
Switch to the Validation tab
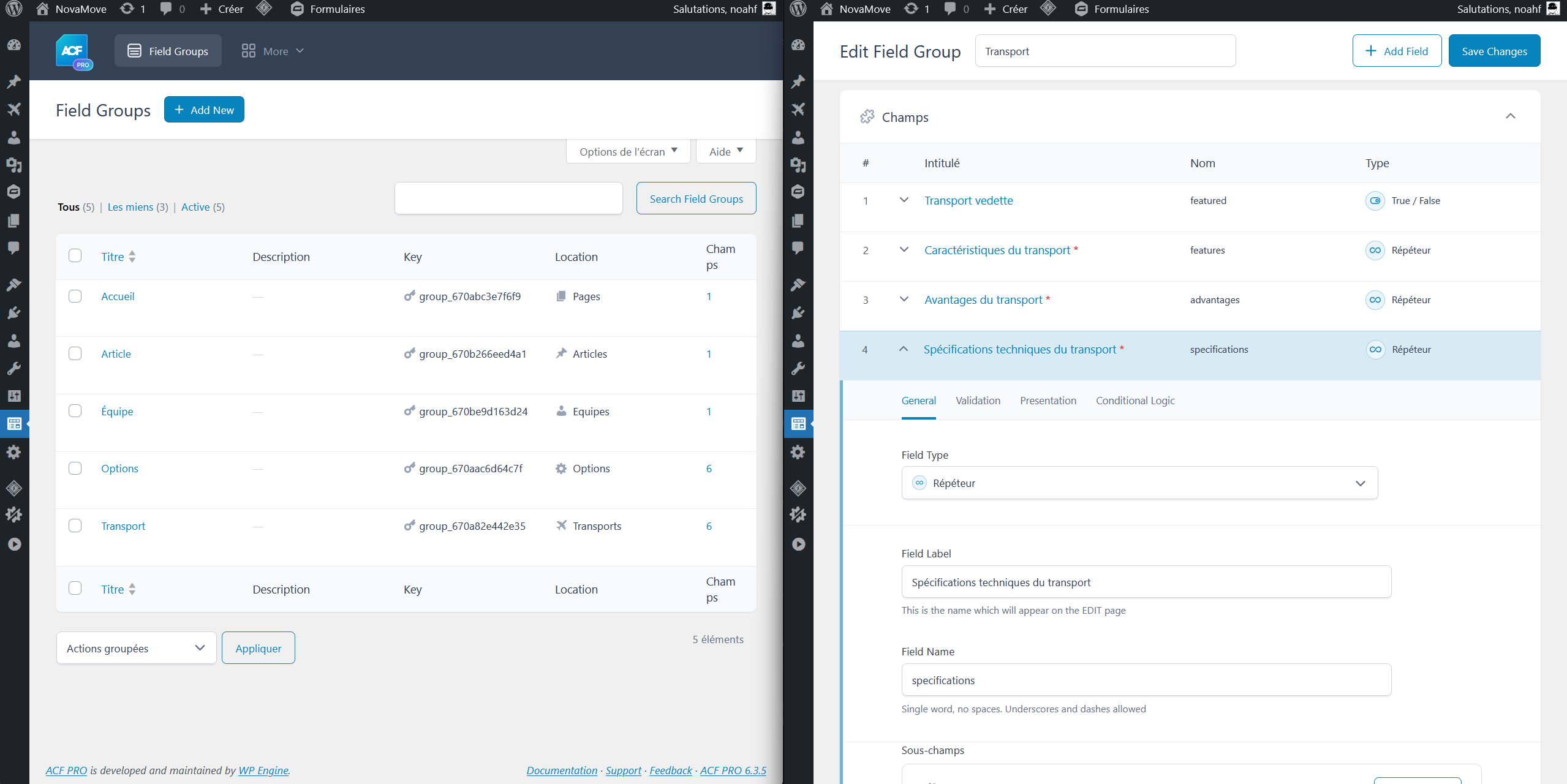tap(978, 401)
